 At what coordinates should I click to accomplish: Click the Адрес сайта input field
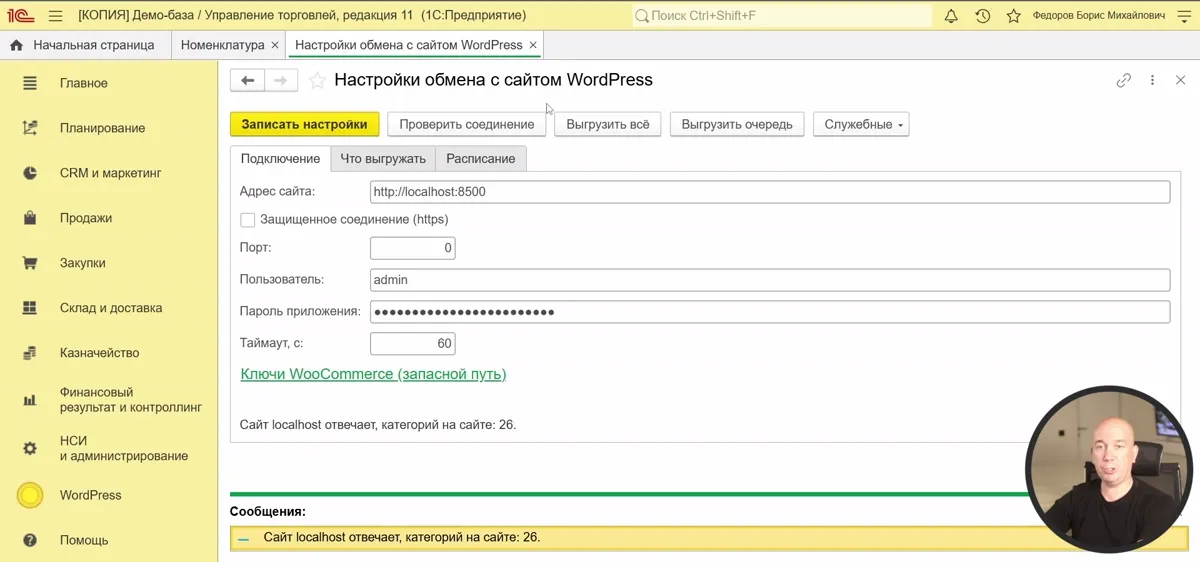click(x=770, y=191)
